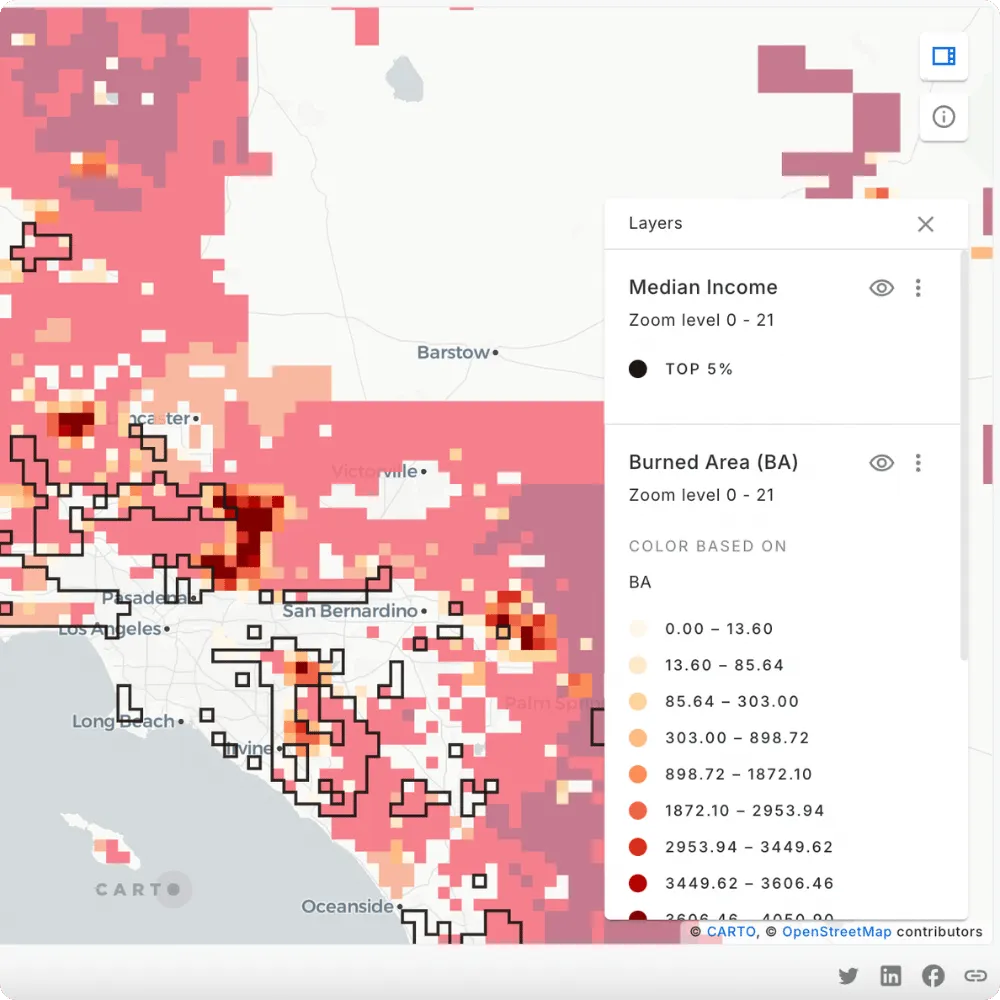Open the map info button
This screenshot has width=1000, height=1000.
(943, 117)
